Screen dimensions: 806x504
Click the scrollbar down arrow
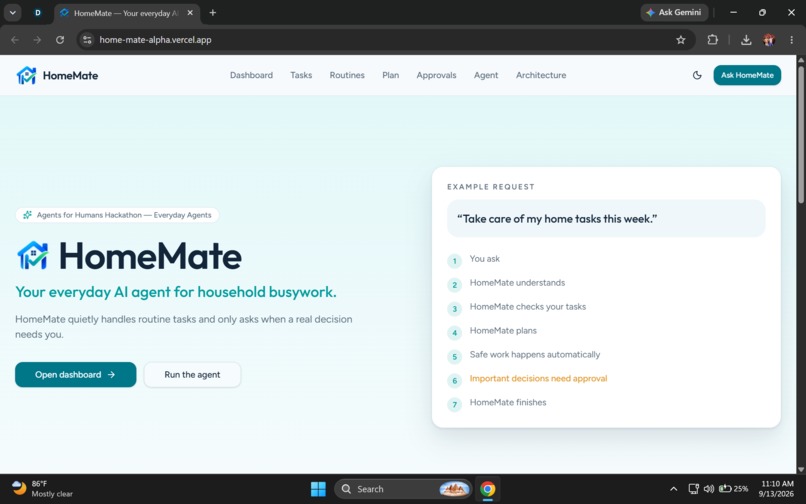(x=801, y=469)
